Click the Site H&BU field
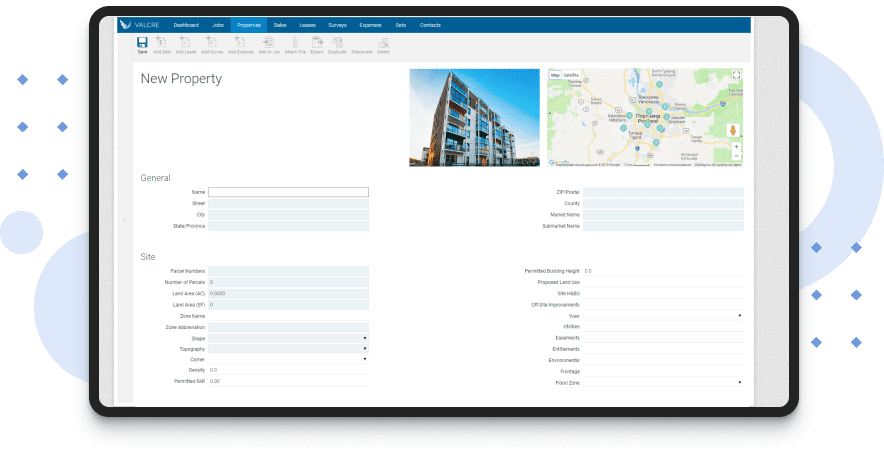This screenshot has width=884, height=454. click(663, 294)
